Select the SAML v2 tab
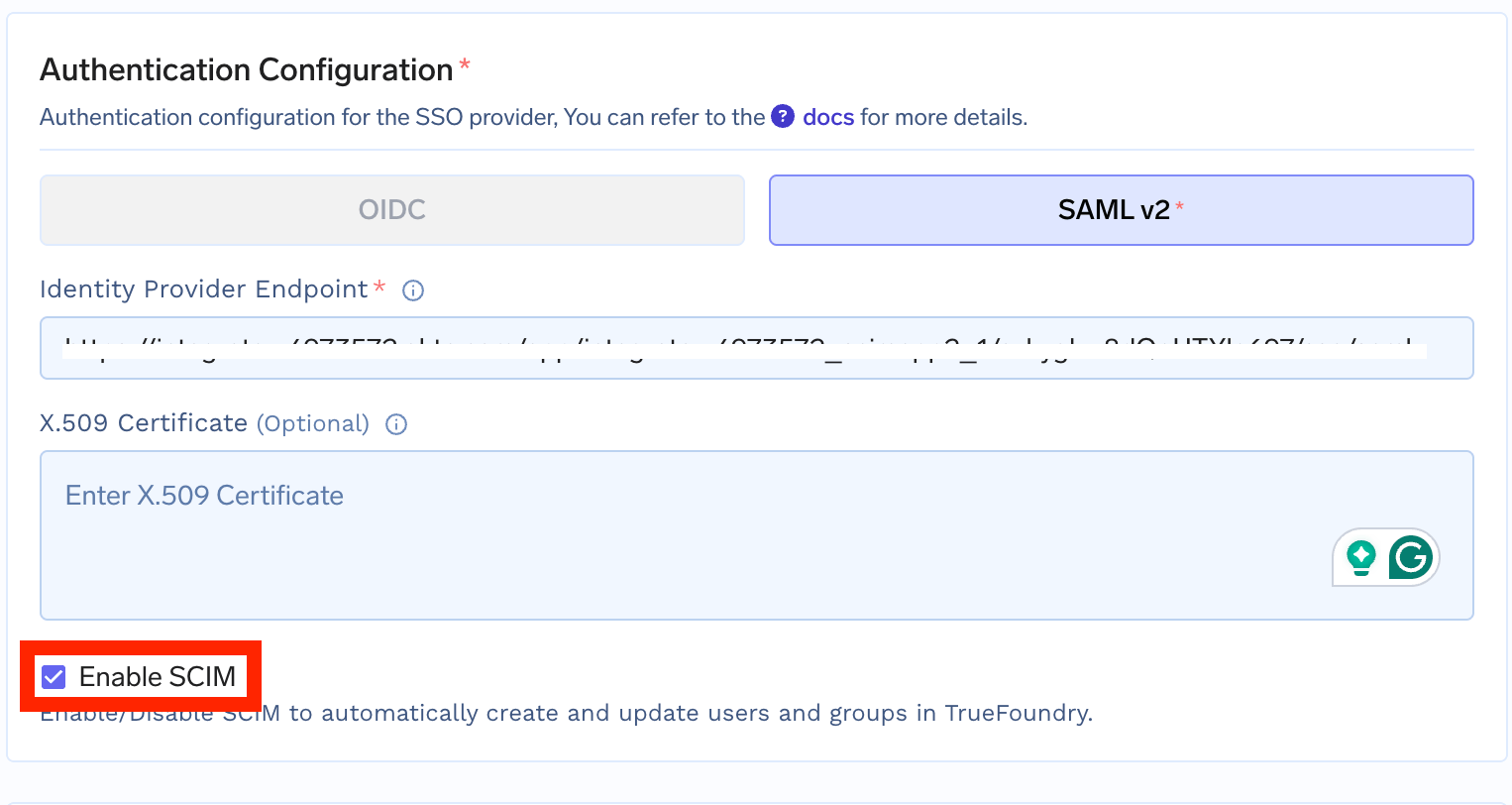Viewport: 1512px width, 805px height. pyautogui.click(x=1120, y=210)
